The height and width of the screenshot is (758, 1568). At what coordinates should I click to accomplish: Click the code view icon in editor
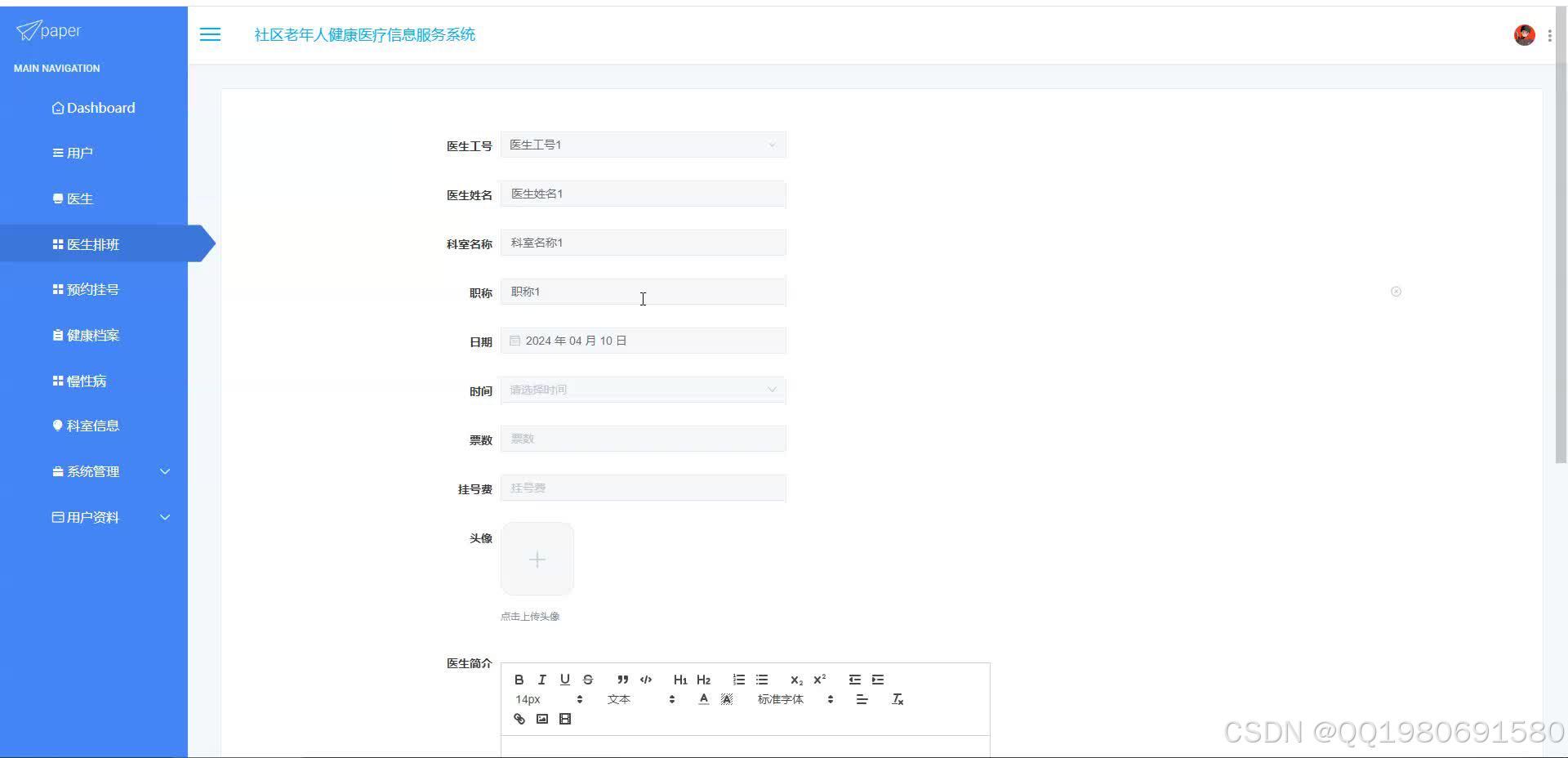(645, 679)
